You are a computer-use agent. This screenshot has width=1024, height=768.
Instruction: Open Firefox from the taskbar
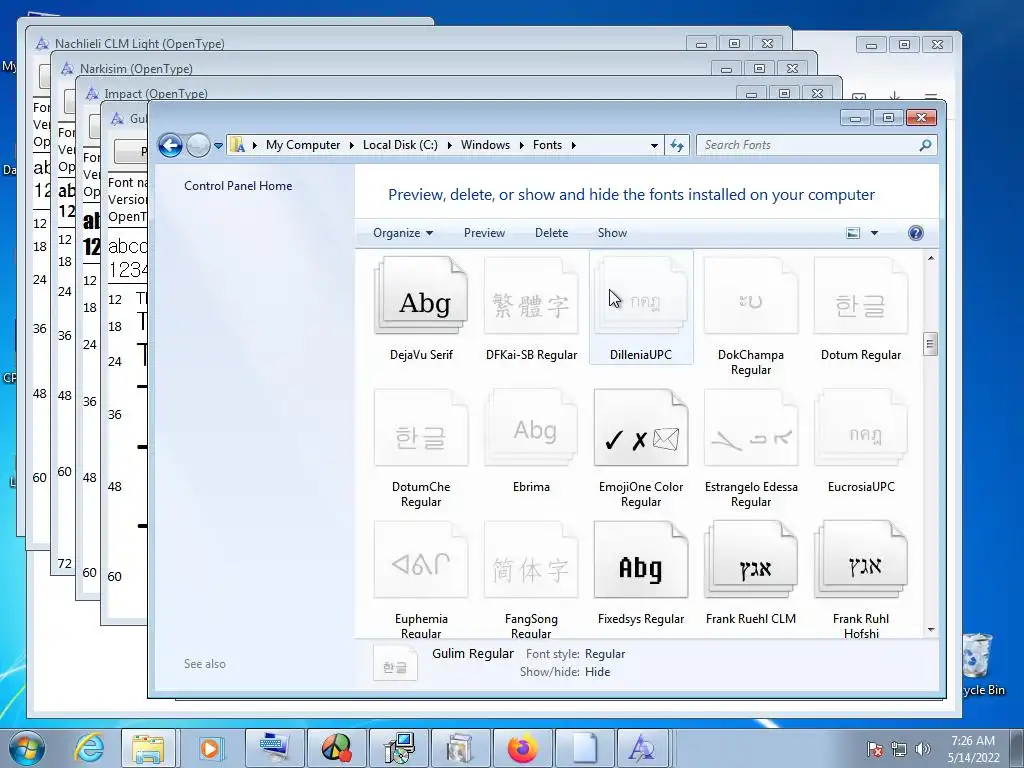(x=522, y=748)
